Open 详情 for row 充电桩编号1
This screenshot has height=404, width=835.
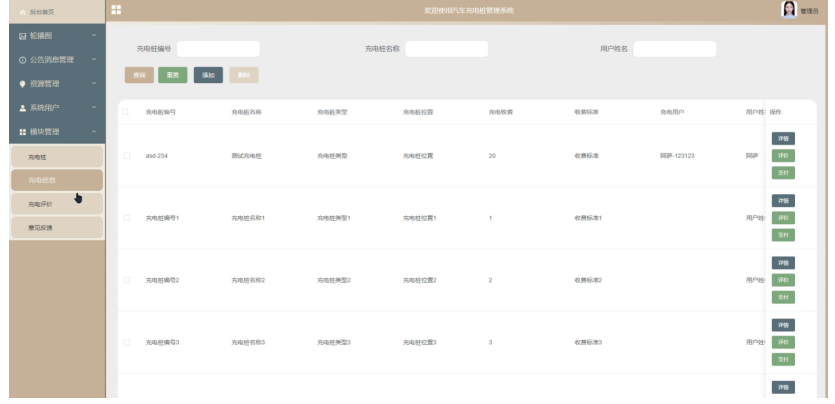[x=783, y=201]
